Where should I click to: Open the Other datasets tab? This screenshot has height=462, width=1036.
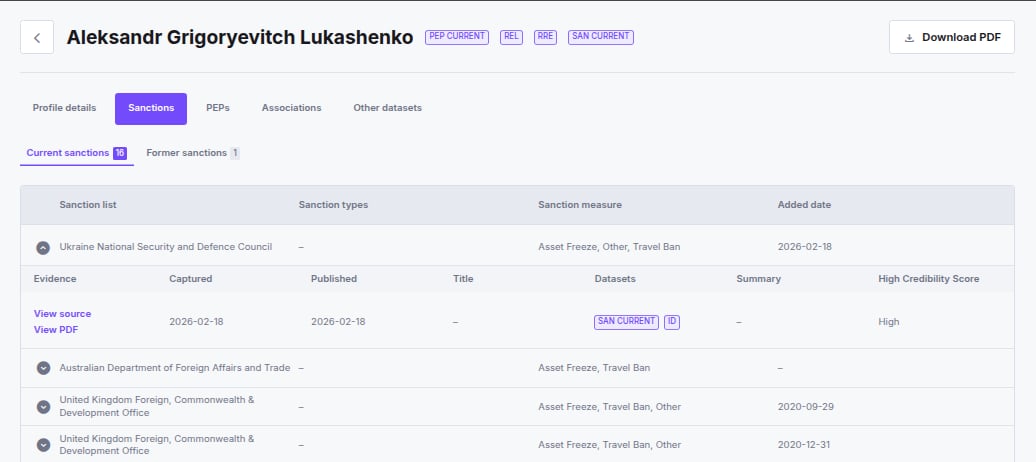tap(387, 108)
